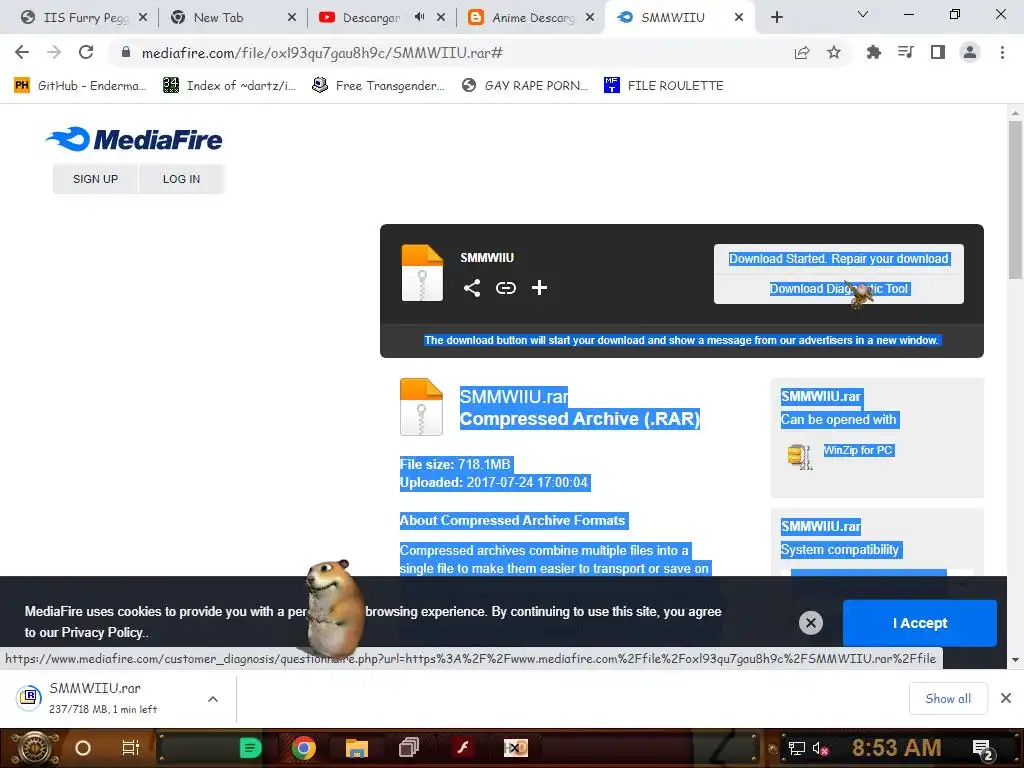The height and width of the screenshot is (768, 1024).
Task: Click the share icon under SMMWIIU
Action: [472, 288]
